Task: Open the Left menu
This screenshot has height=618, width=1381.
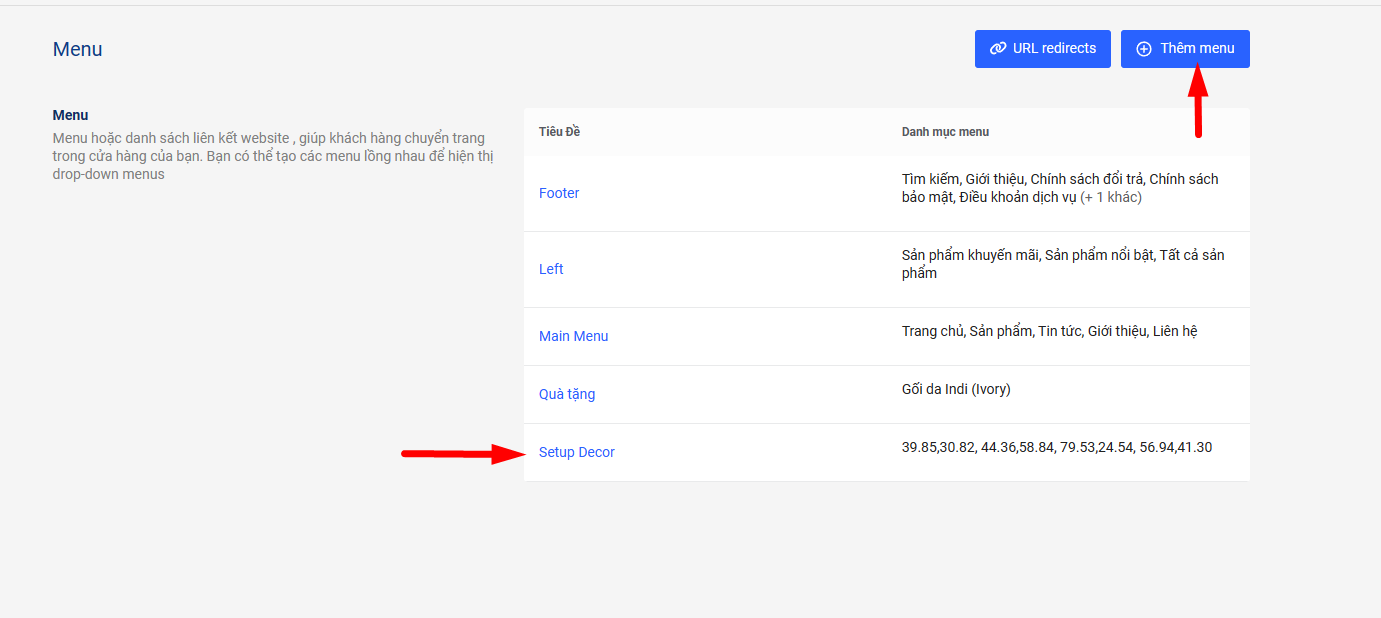Action: click(x=551, y=269)
